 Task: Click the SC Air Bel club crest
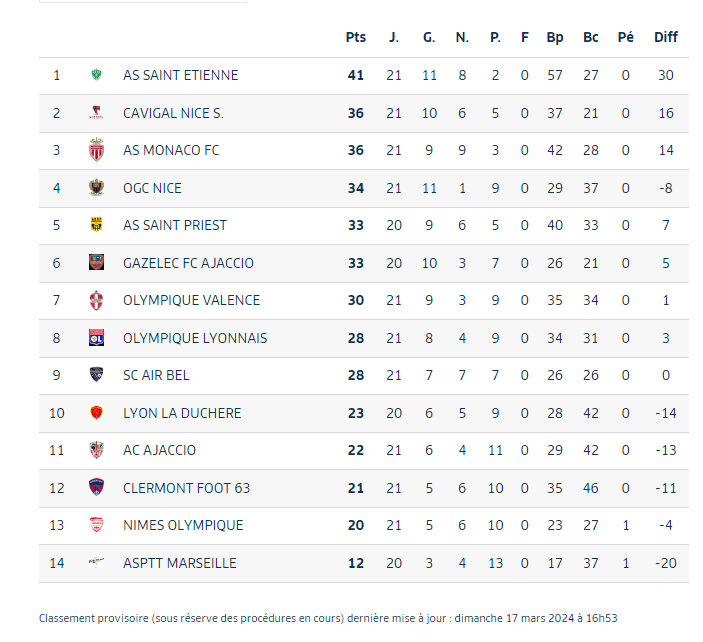point(96,375)
